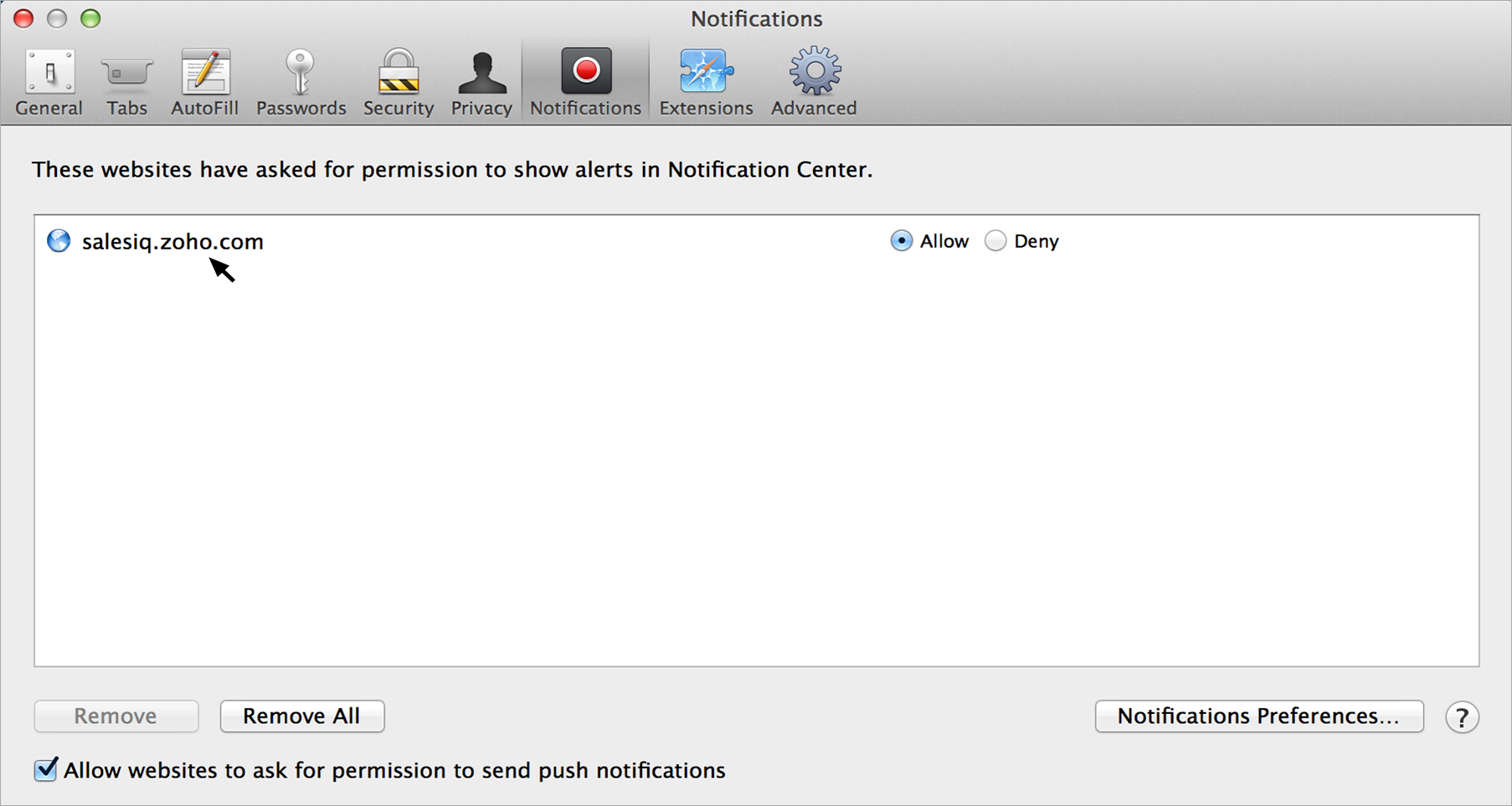This screenshot has width=1512, height=806.
Task: Open the Security preferences pane
Action: coord(399,82)
